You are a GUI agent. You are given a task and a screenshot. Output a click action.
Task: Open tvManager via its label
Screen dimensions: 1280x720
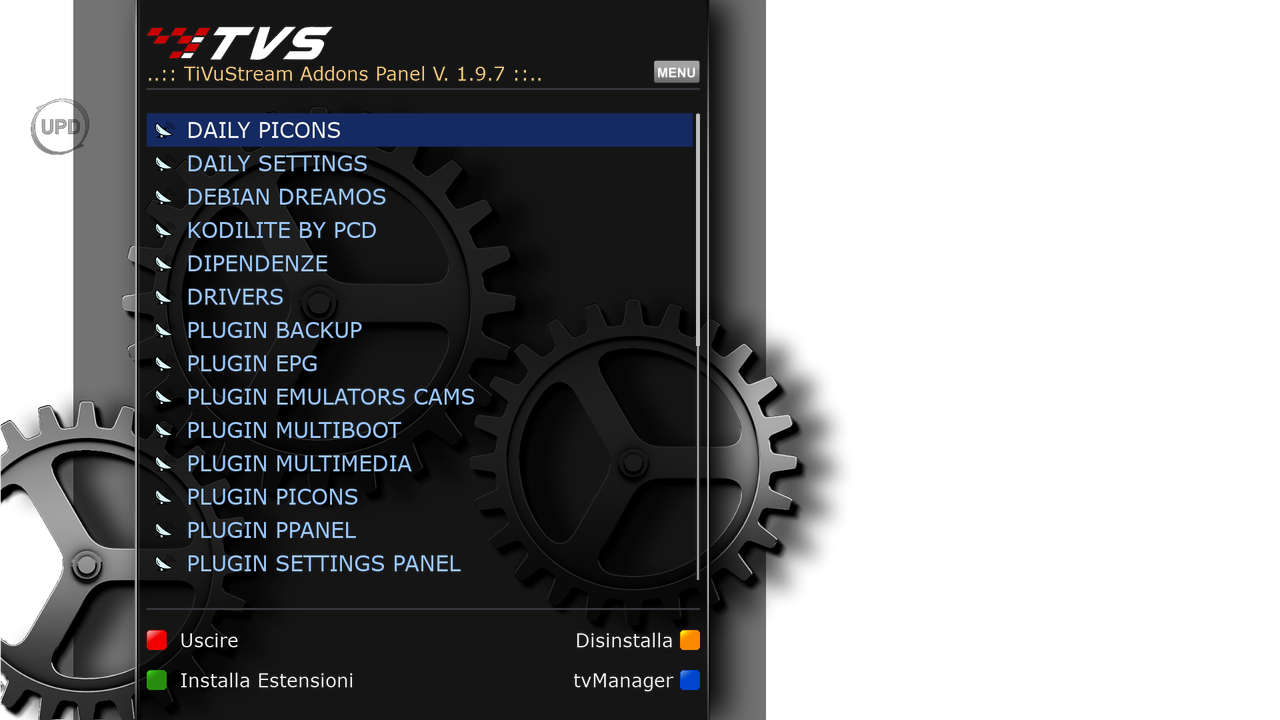point(623,681)
